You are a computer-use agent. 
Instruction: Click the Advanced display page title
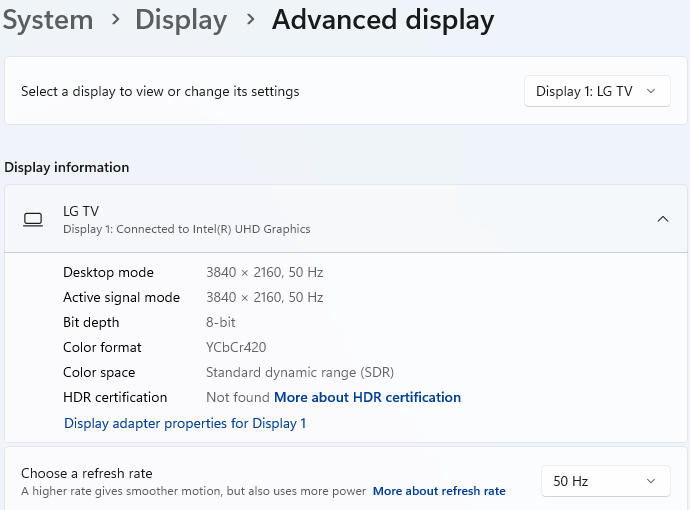pos(383,20)
